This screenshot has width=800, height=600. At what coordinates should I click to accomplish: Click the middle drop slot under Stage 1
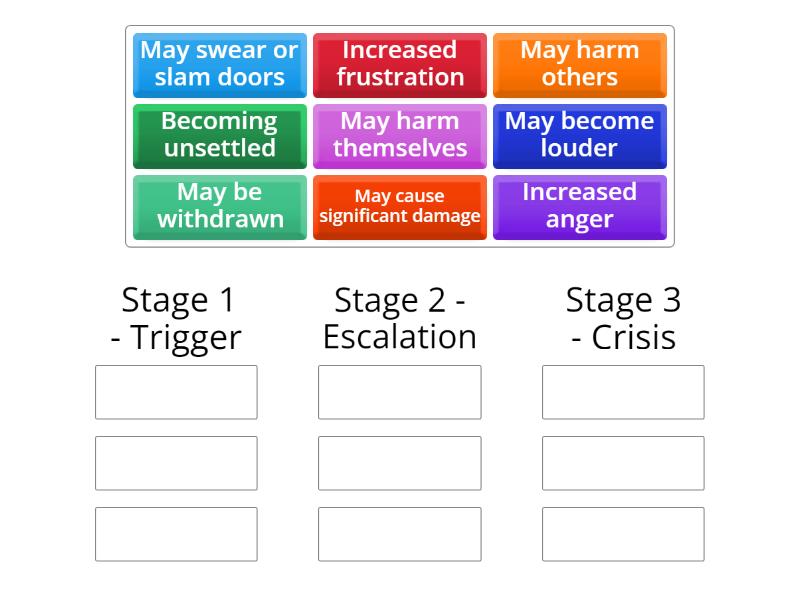(x=175, y=463)
